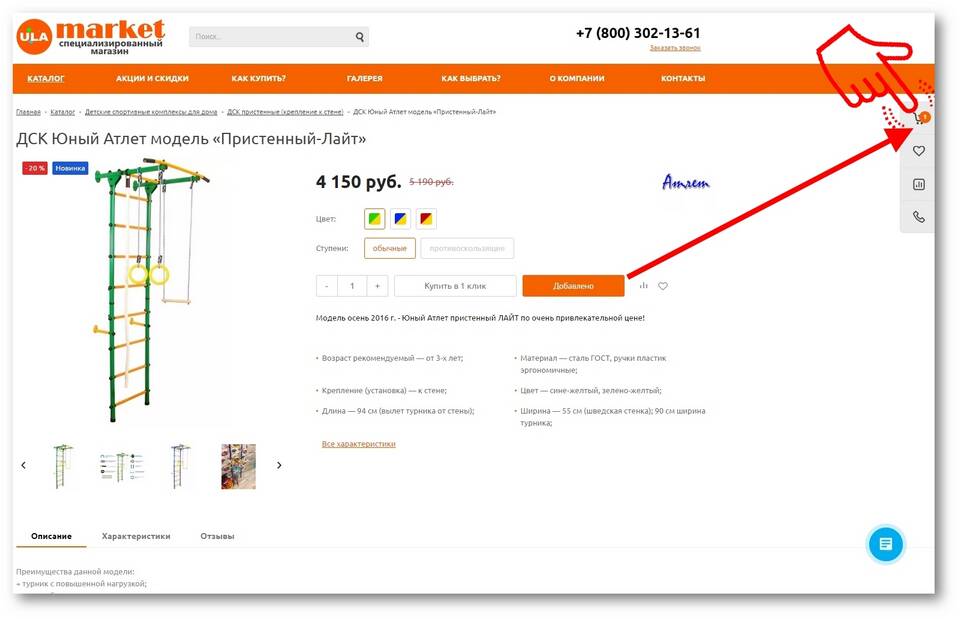The image size is (960, 619).
Task: Open the blue chat widget button
Action: (885, 544)
